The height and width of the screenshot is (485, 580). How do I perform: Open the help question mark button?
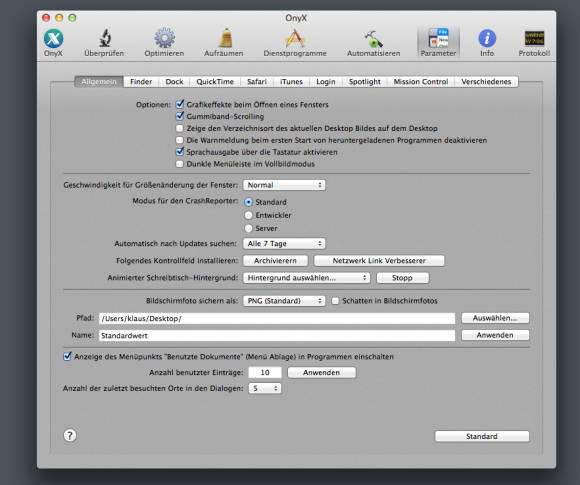(x=70, y=435)
